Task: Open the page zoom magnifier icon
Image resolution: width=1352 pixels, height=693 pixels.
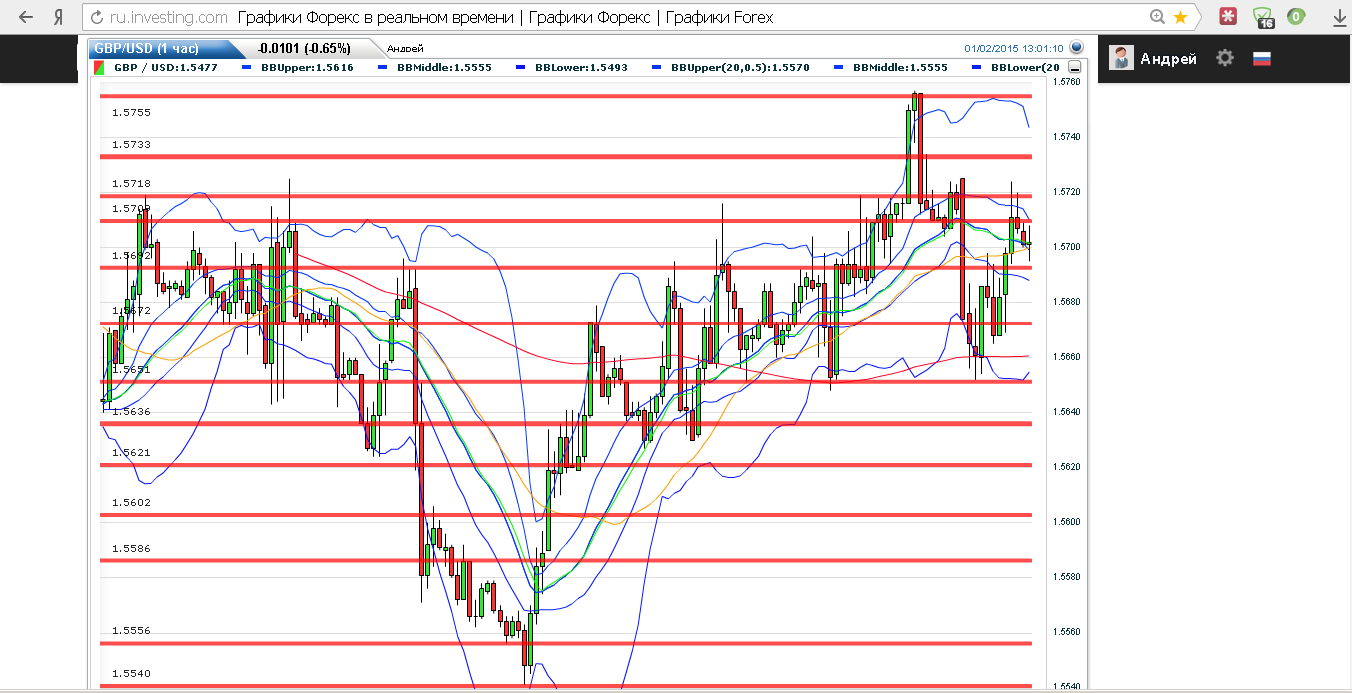Action: coord(1158,17)
